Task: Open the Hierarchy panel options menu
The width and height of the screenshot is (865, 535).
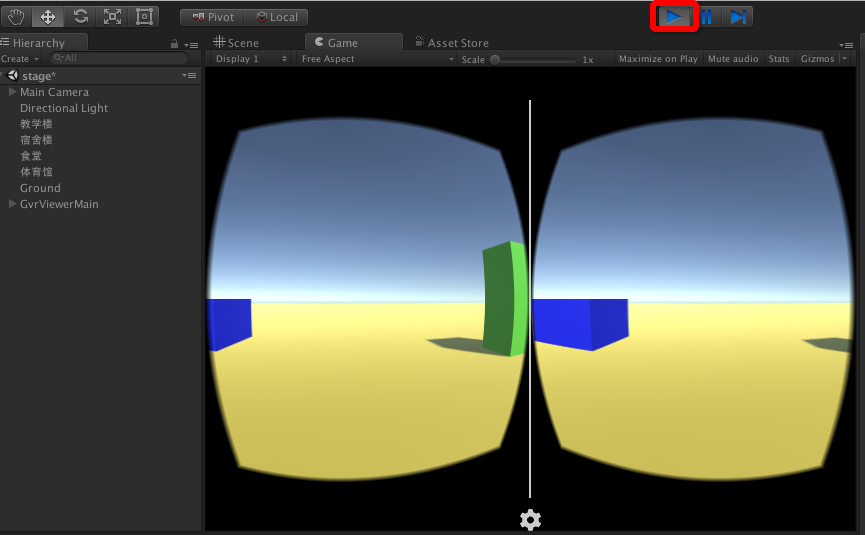Action: coord(191,45)
